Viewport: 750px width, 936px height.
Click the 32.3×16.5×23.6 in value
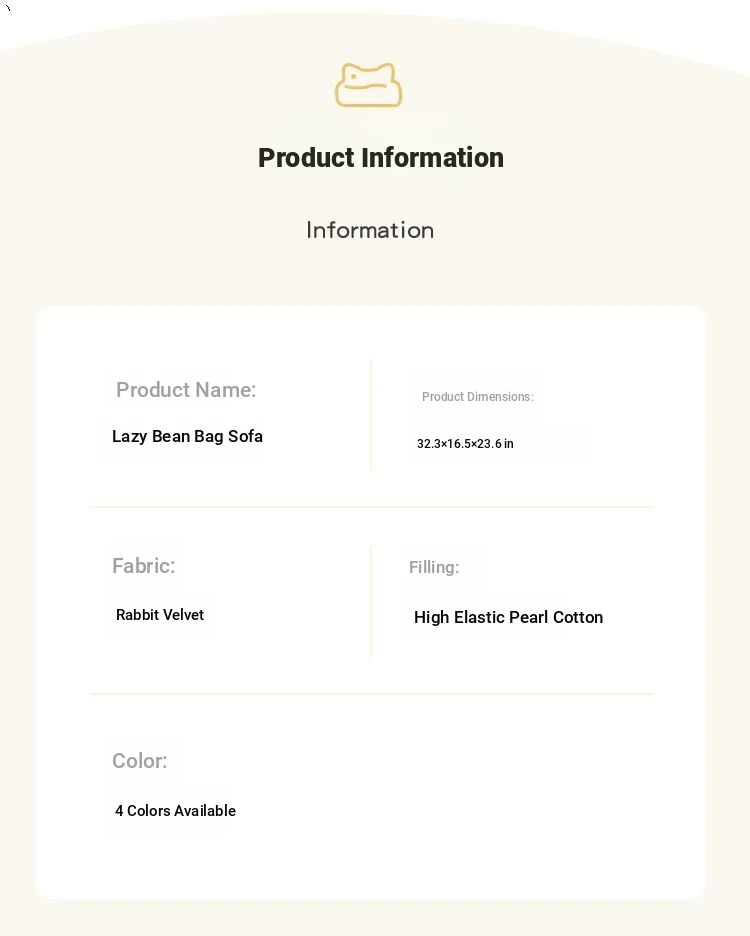(x=465, y=444)
